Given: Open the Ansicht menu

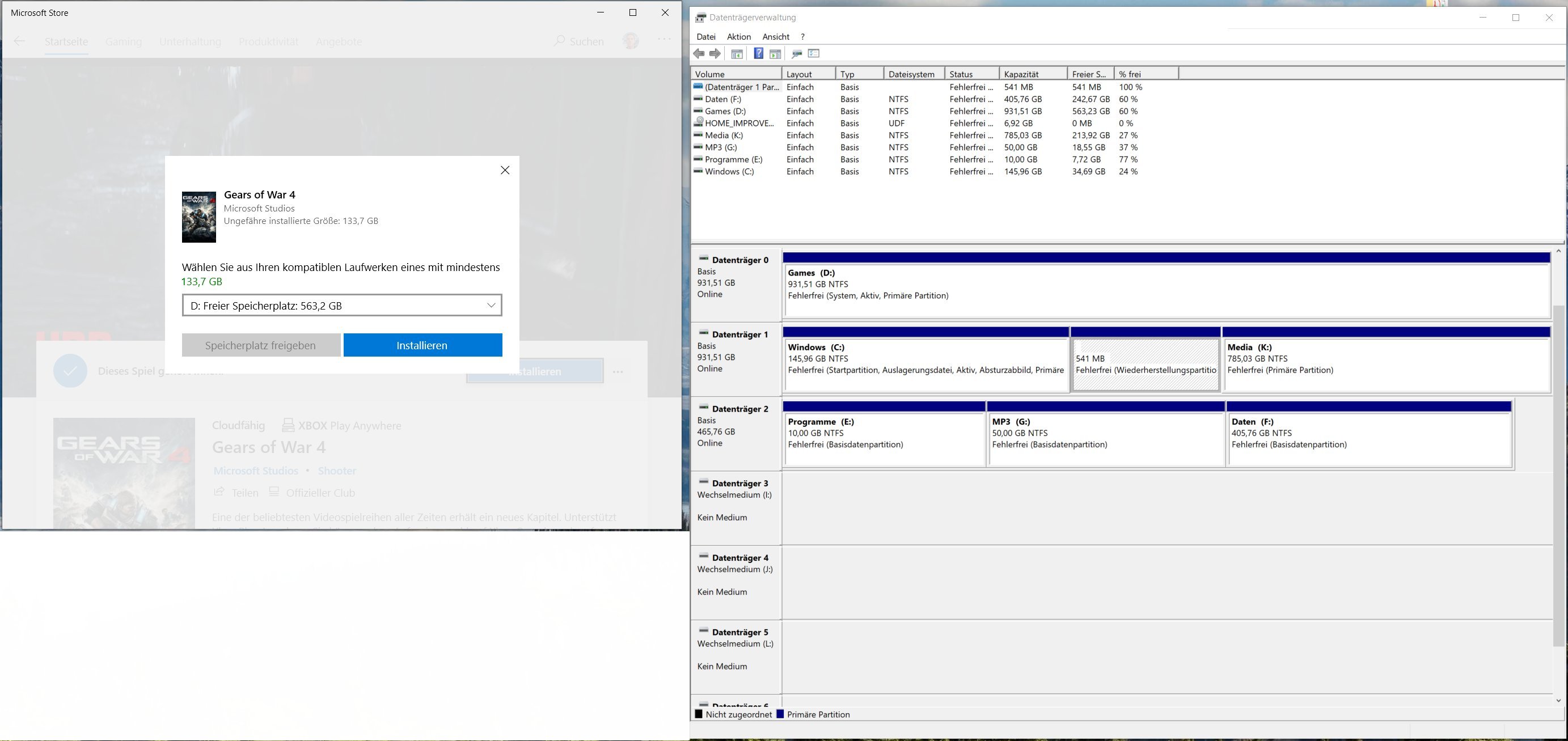Looking at the screenshot, I should point(775,36).
